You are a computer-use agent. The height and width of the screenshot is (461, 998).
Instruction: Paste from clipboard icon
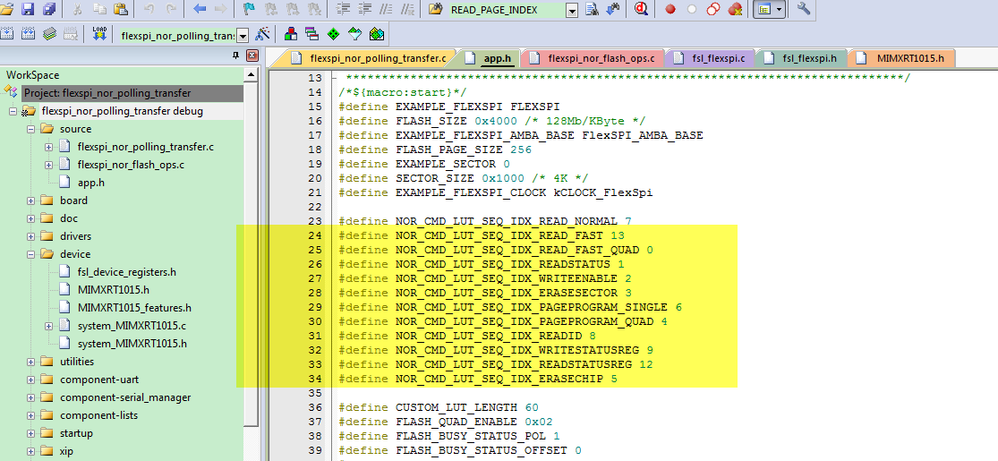coord(120,9)
